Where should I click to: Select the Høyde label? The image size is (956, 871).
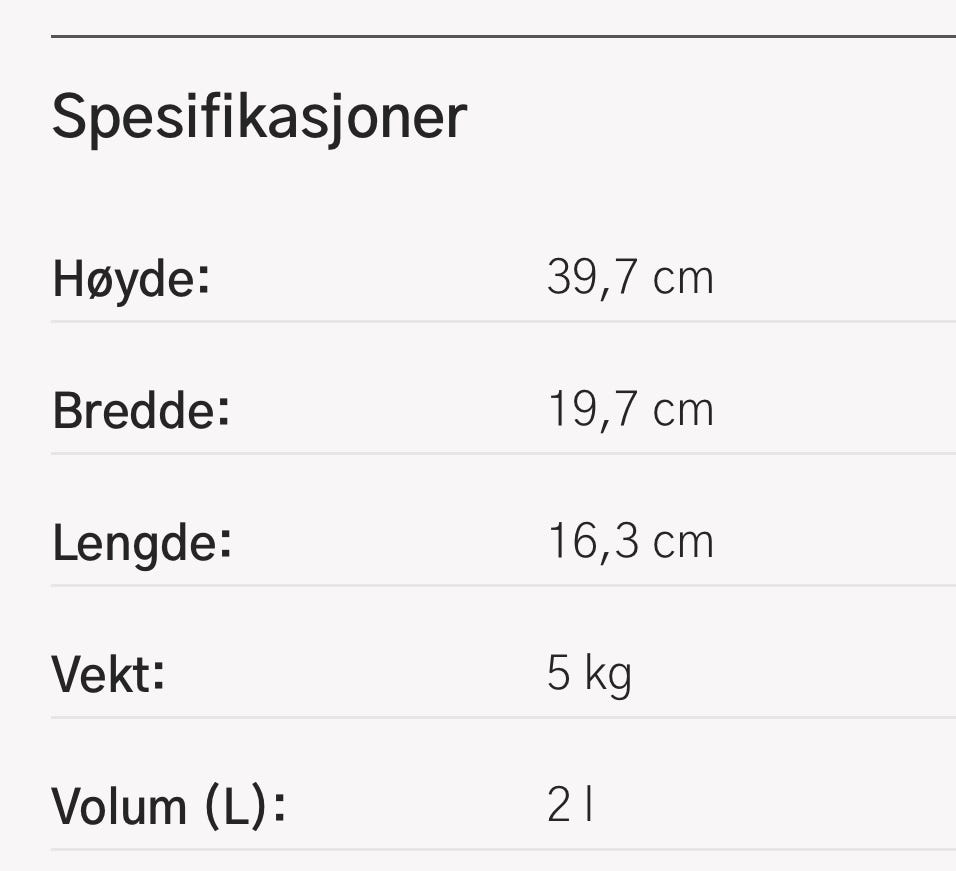click(x=131, y=279)
